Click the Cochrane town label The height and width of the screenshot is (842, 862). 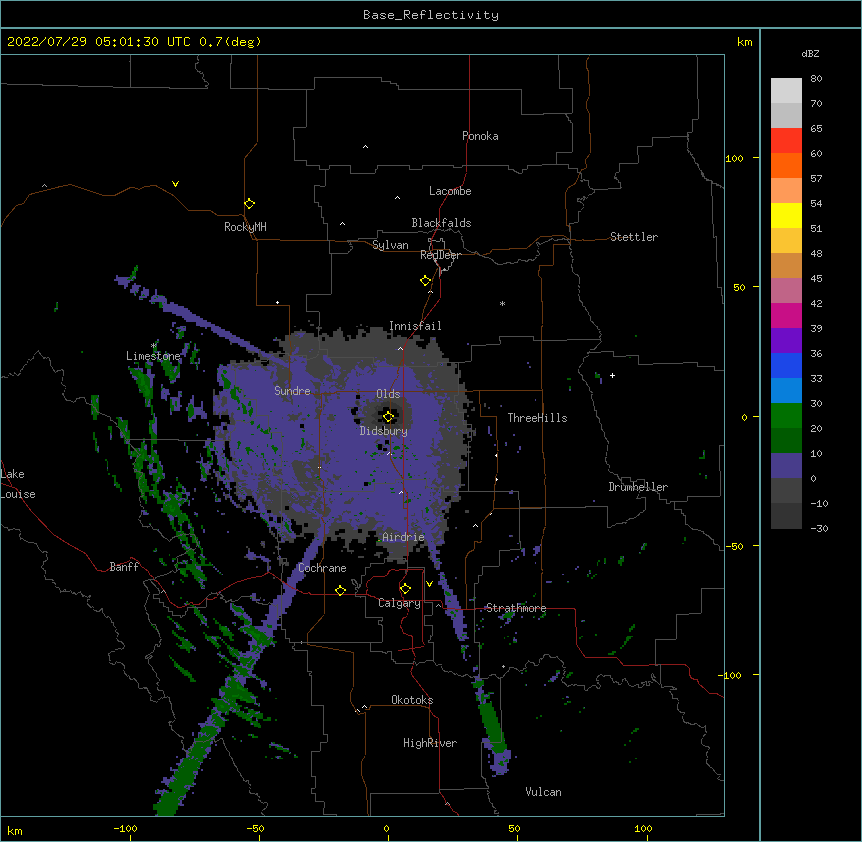(x=322, y=568)
